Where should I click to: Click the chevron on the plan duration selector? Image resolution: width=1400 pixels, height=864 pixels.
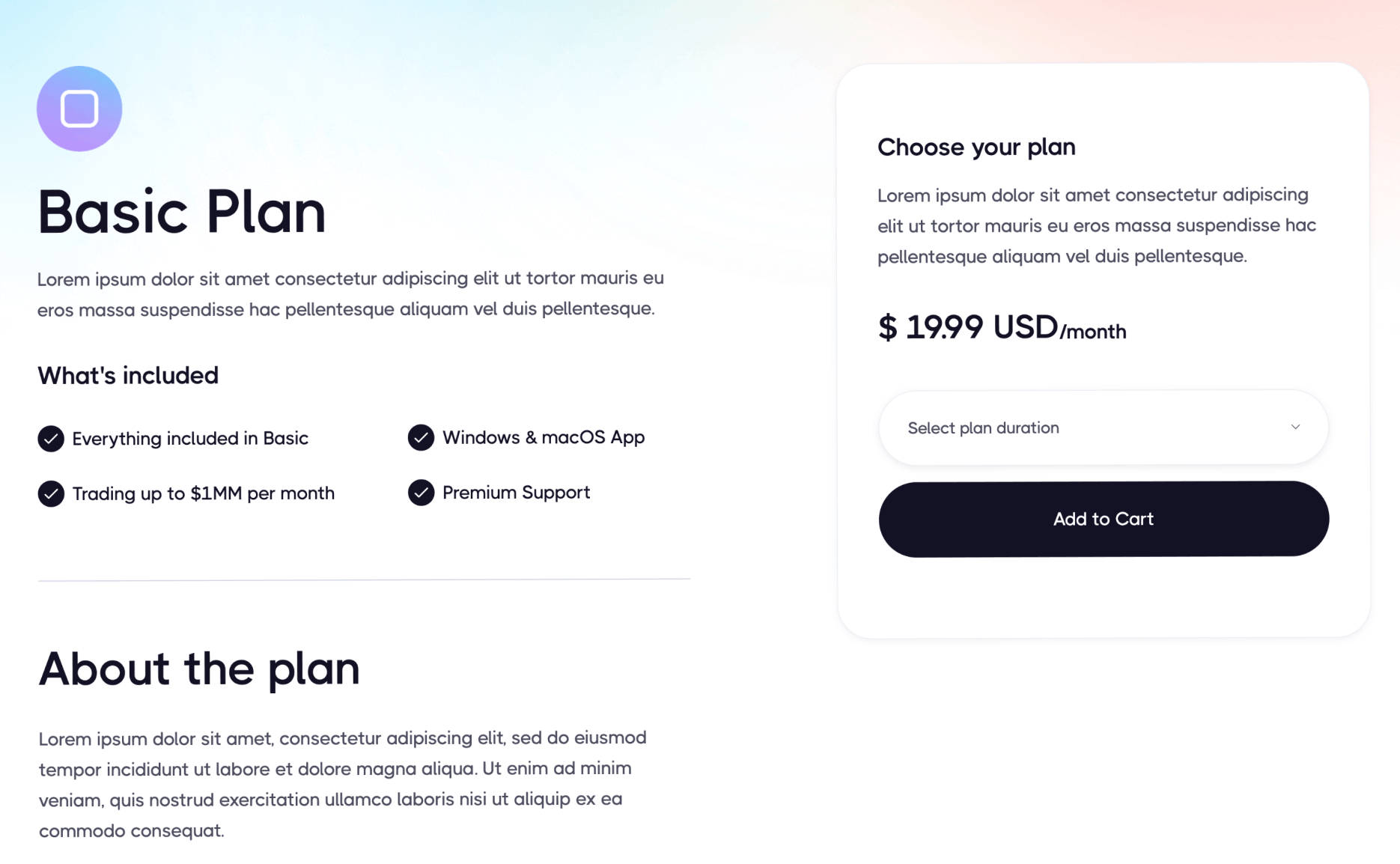tap(1295, 427)
